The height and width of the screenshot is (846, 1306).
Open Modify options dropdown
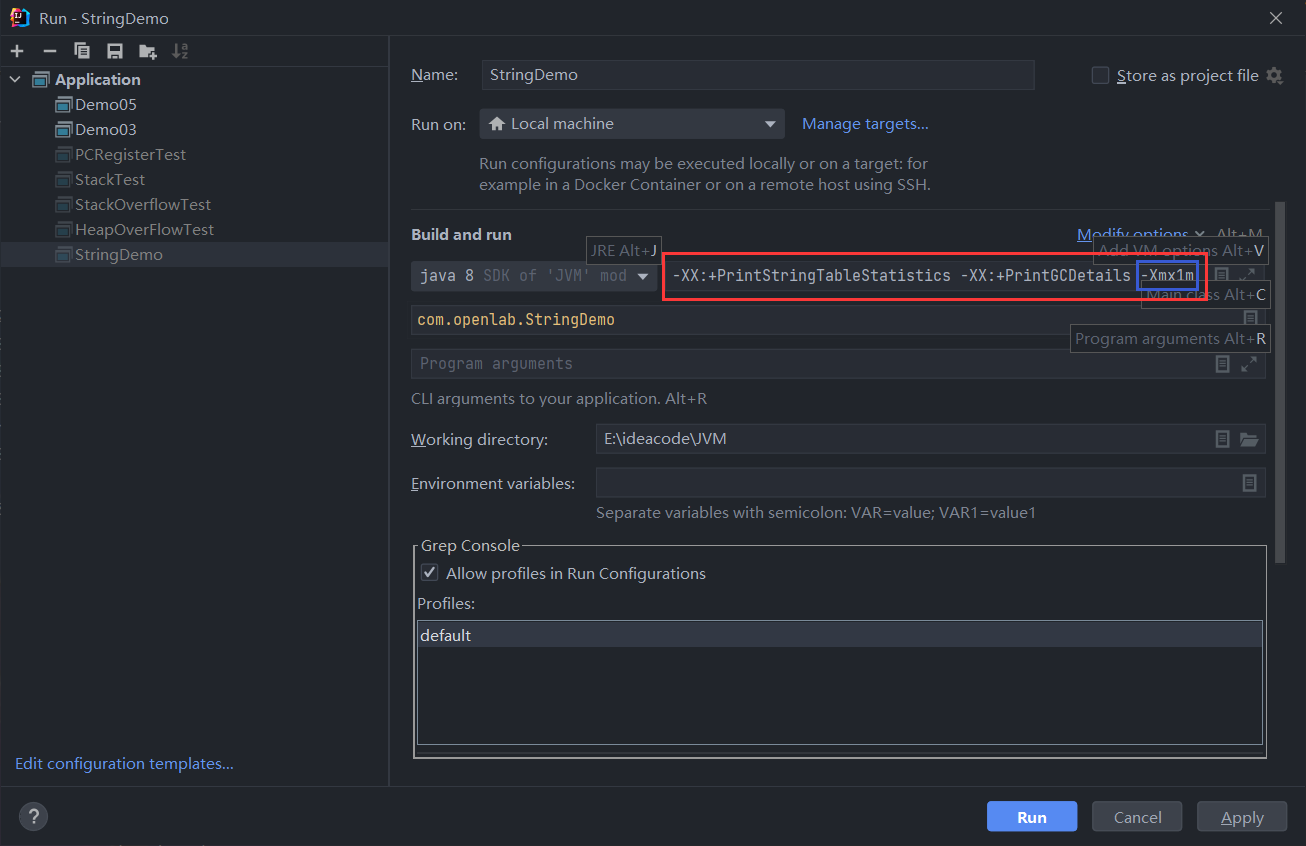(1141, 234)
